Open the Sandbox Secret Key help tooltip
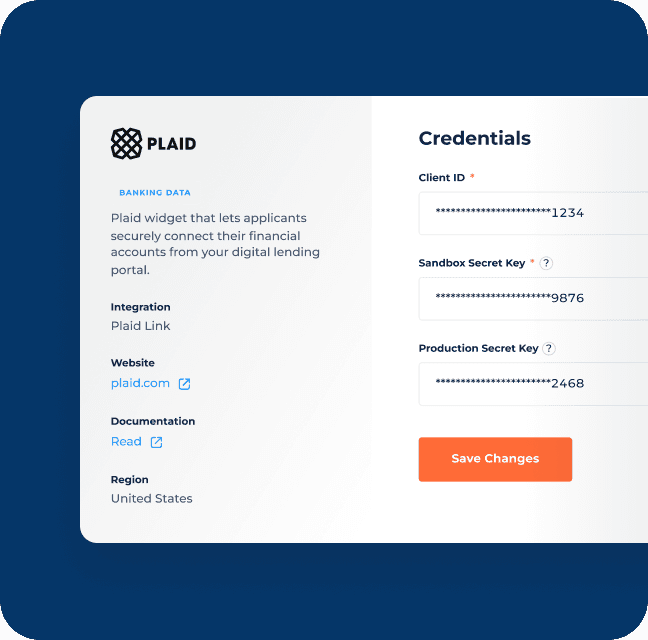Image resolution: width=648 pixels, height=640 pixels. click(546, 263)
